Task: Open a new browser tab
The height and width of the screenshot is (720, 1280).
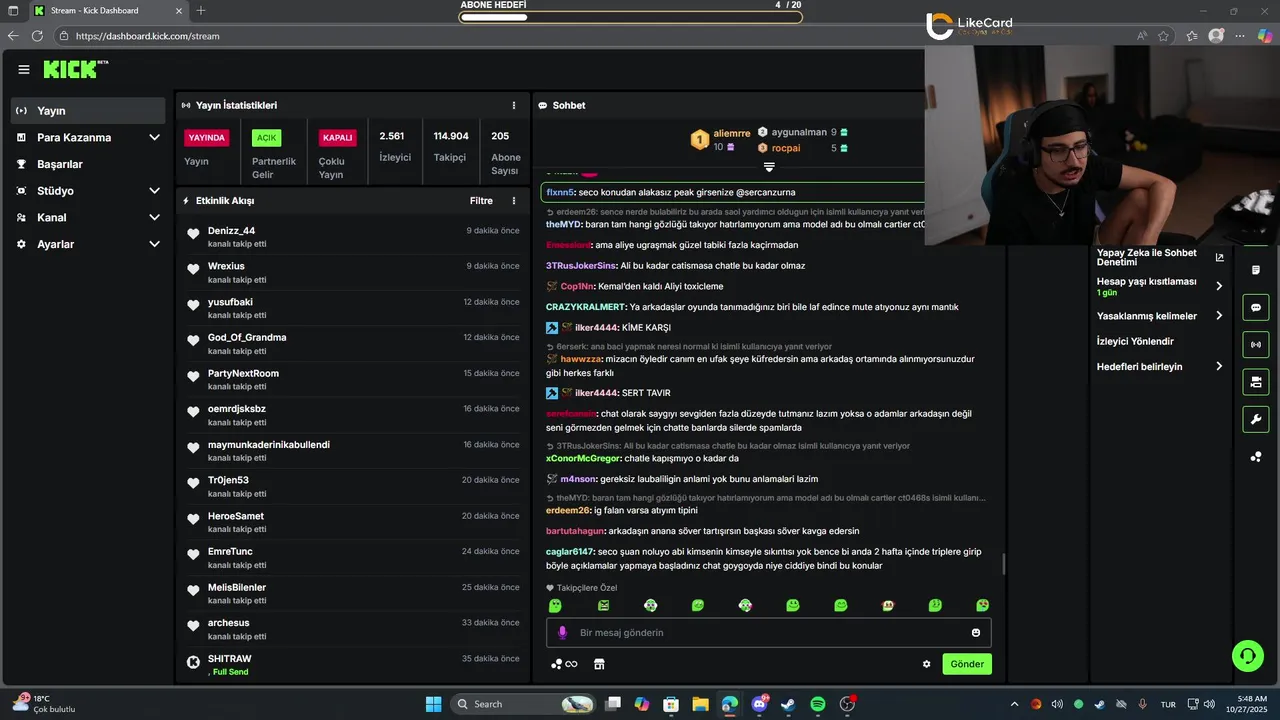Action: 201,11
